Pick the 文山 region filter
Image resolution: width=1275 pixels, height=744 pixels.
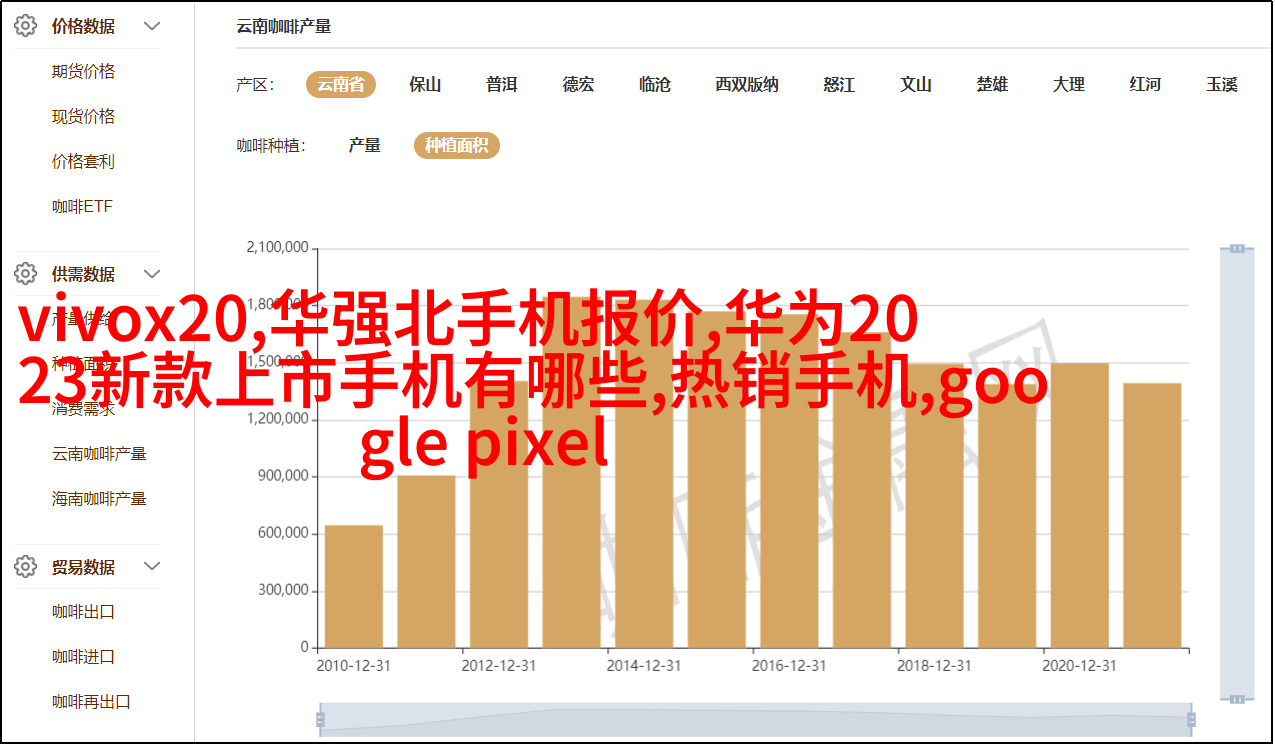[x=916, y=85]
